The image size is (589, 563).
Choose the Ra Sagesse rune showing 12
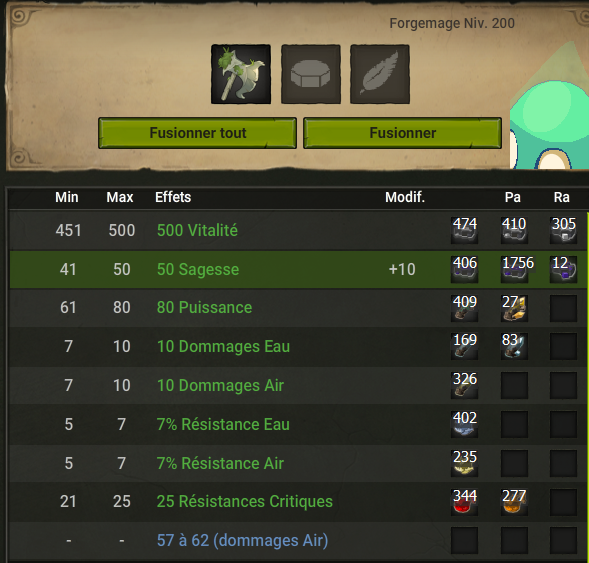coord(563,269)
